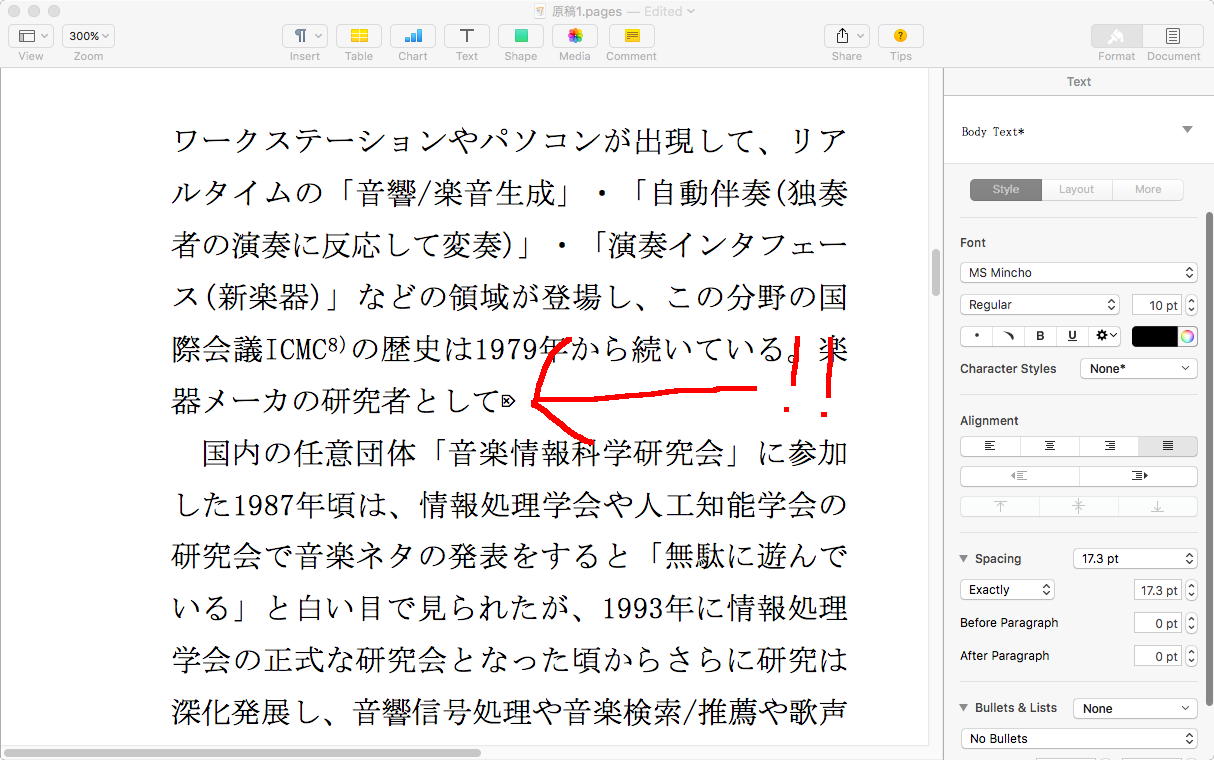The width and height of the screenshot is (1214, 760).
Task: Toggle bold text formatting
Action: 1040,336
